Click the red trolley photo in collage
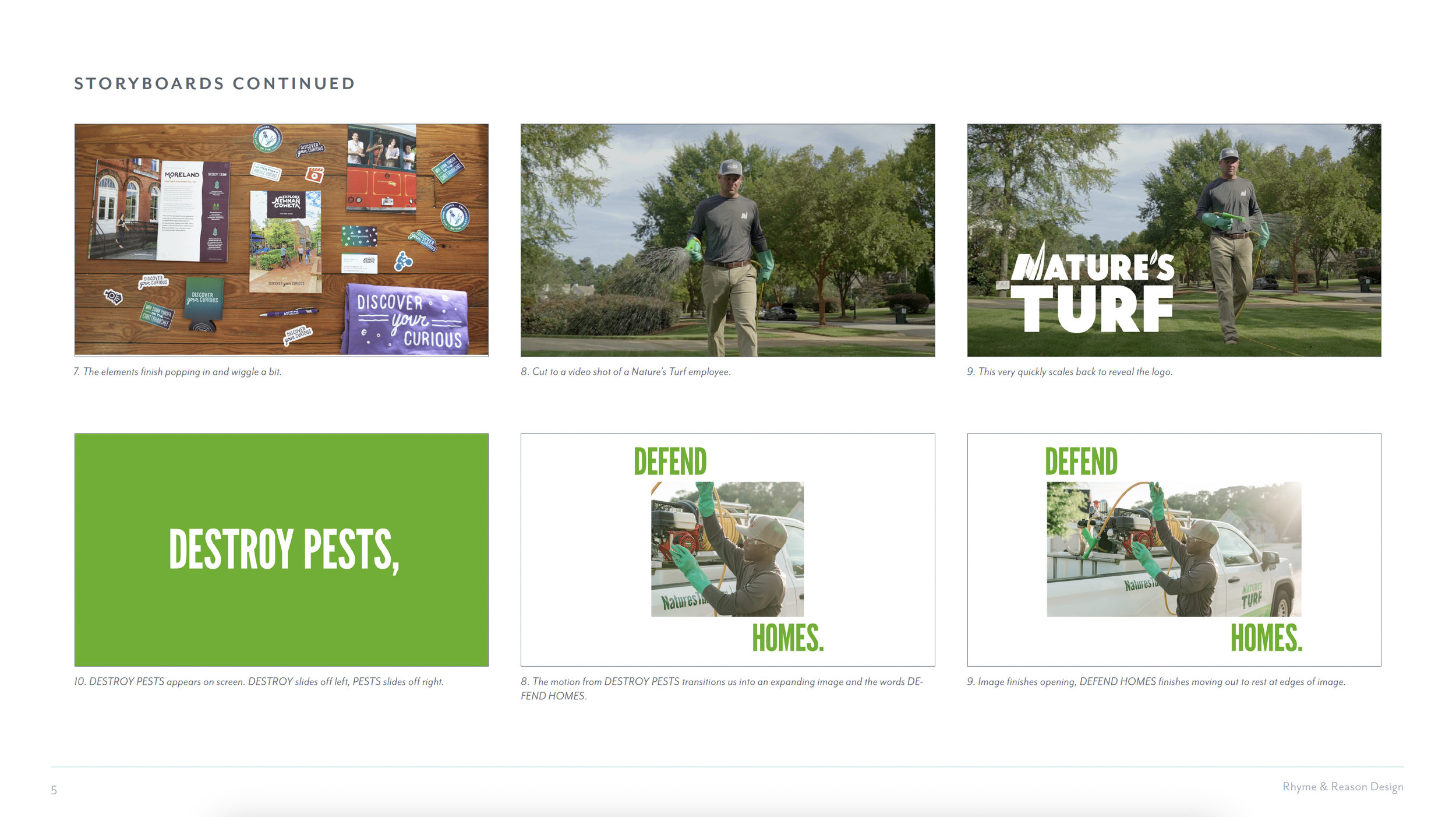 pos(381,168)
